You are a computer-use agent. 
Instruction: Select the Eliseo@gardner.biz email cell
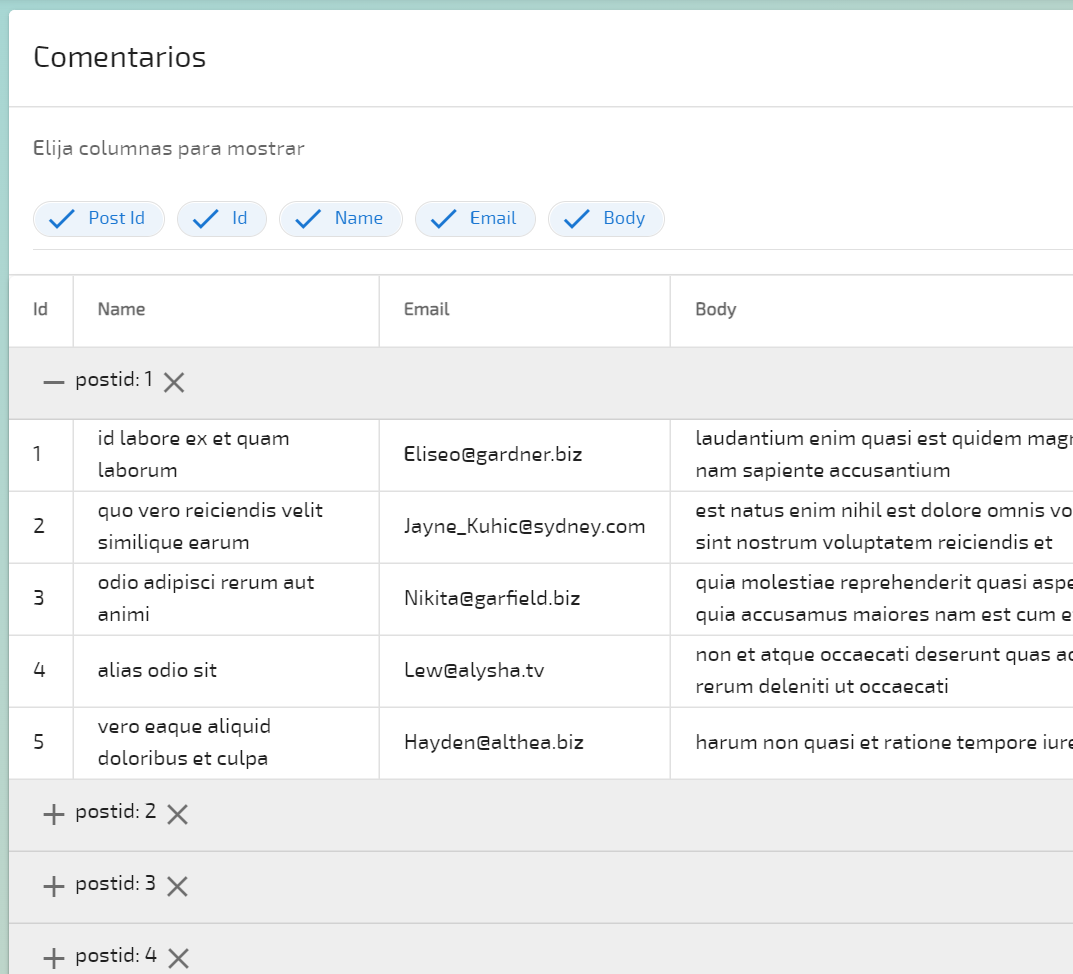[493, 455]
